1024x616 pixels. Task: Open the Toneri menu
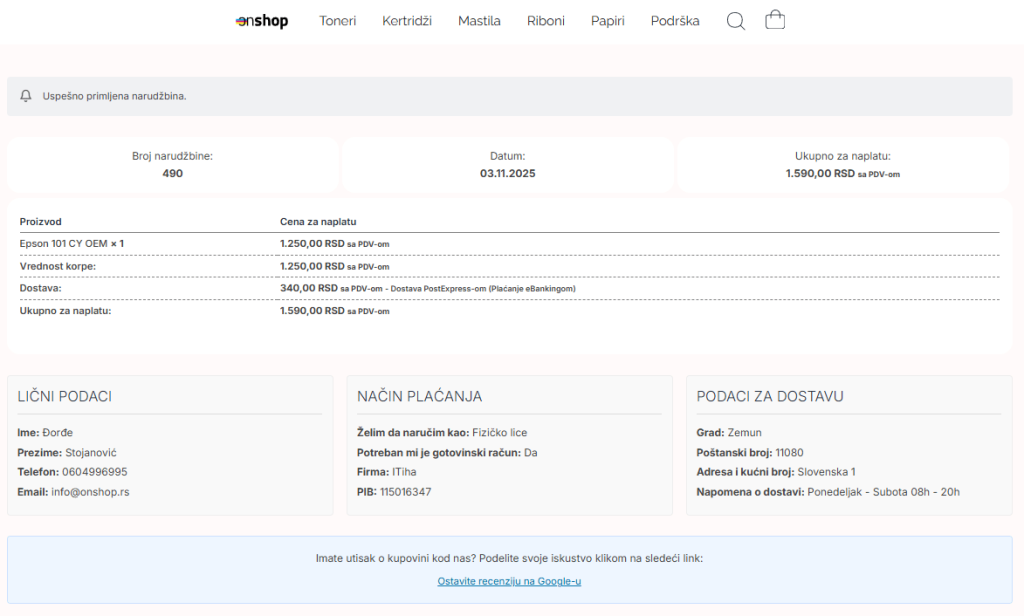pos(337,21)
